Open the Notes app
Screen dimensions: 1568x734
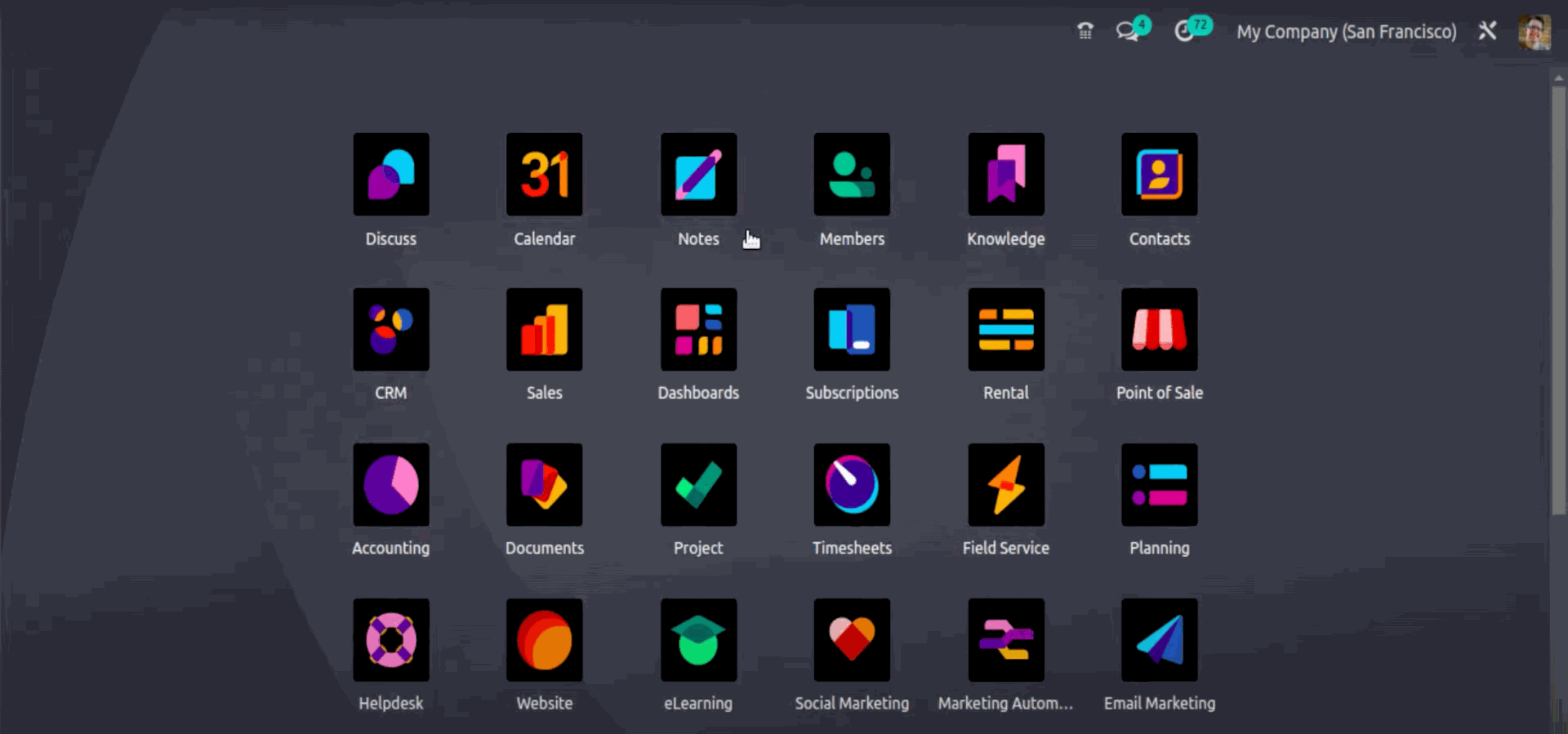pyautogui.click(x=698, y=175)
